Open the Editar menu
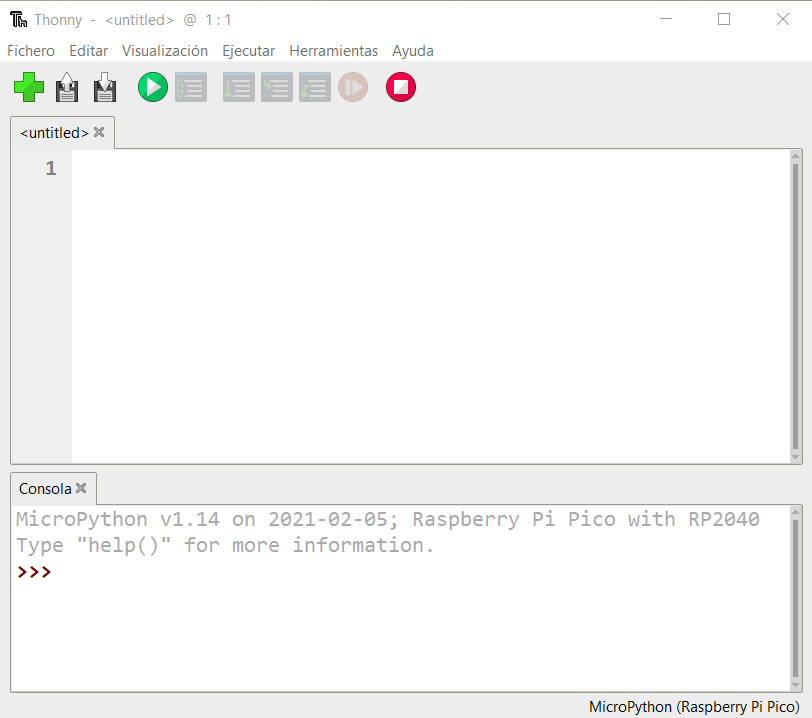Screen dimensions: 812x718 coord(88,51)
